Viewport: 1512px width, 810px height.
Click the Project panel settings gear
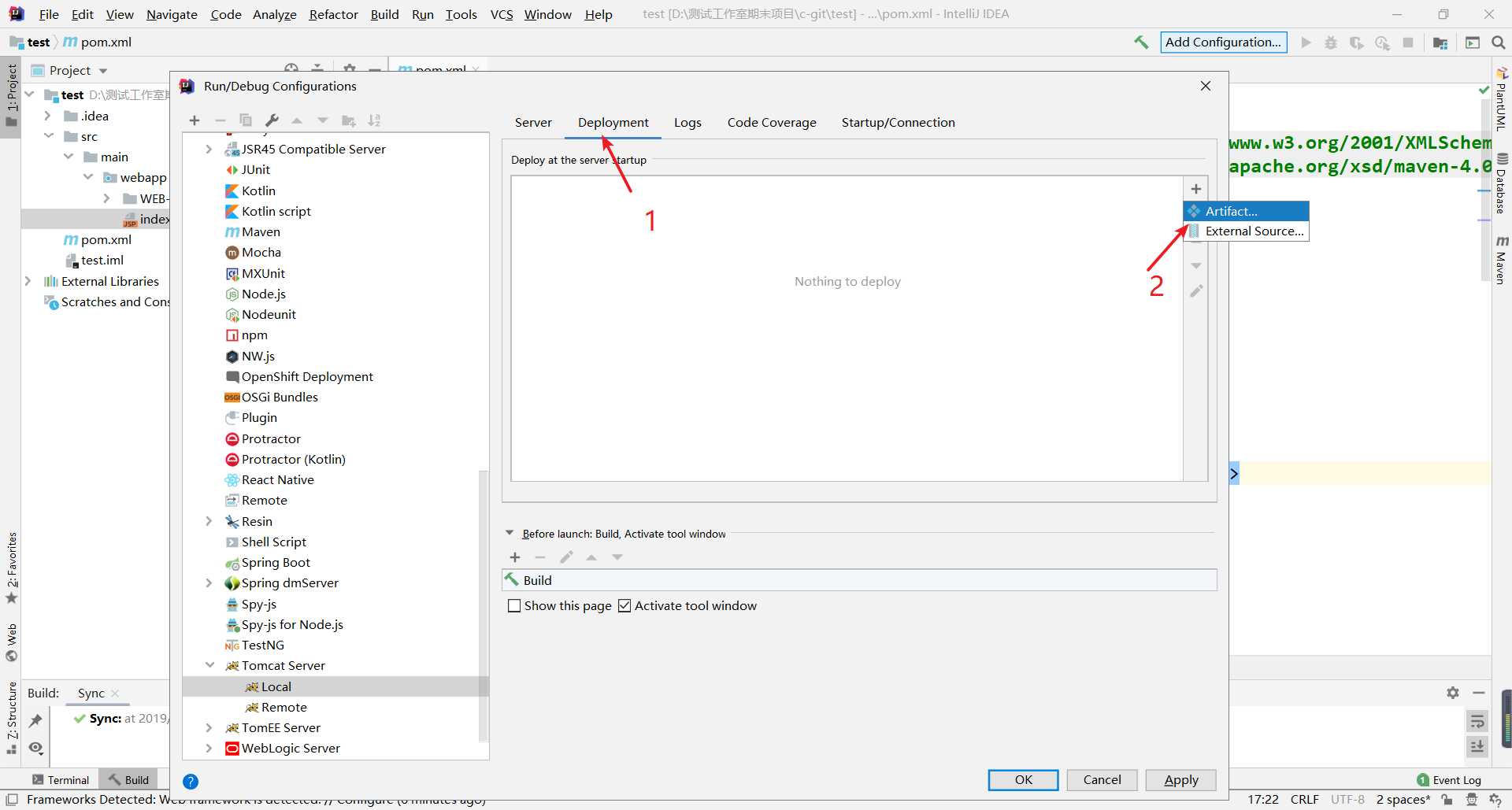click(350, 69)
